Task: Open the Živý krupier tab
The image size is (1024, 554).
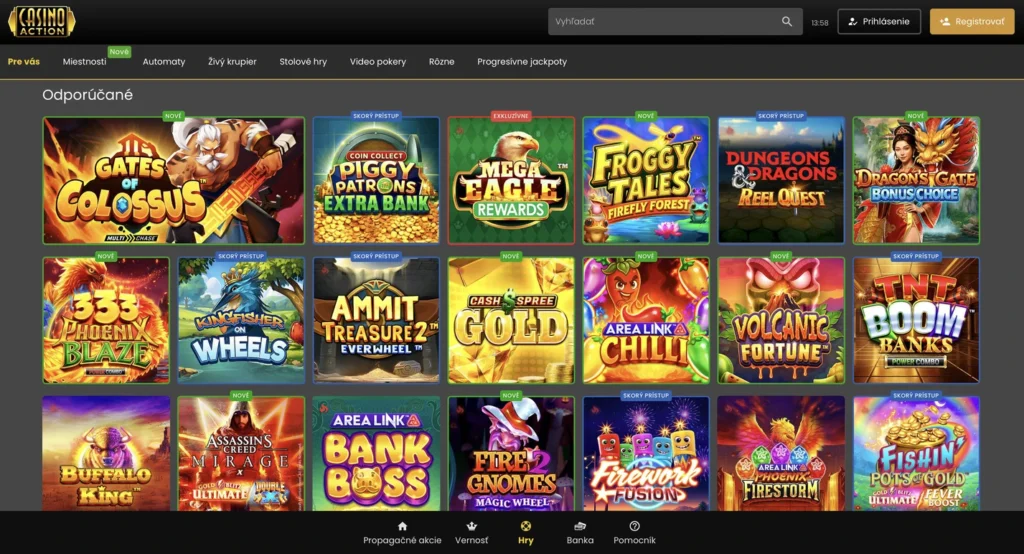Action: coord(232,61)
